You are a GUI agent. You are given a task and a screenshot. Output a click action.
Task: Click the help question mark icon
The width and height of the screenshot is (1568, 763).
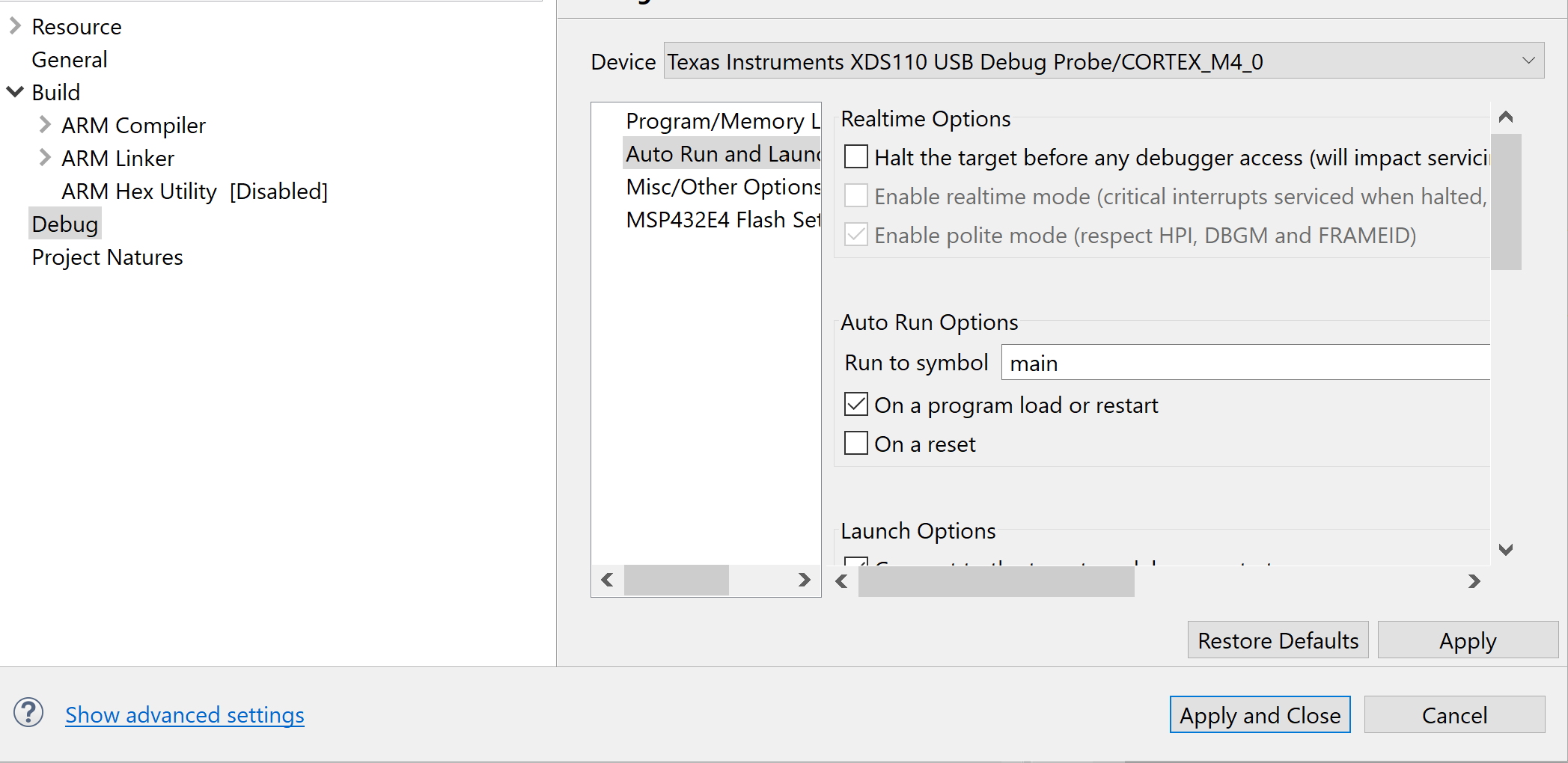pos(28,713)
